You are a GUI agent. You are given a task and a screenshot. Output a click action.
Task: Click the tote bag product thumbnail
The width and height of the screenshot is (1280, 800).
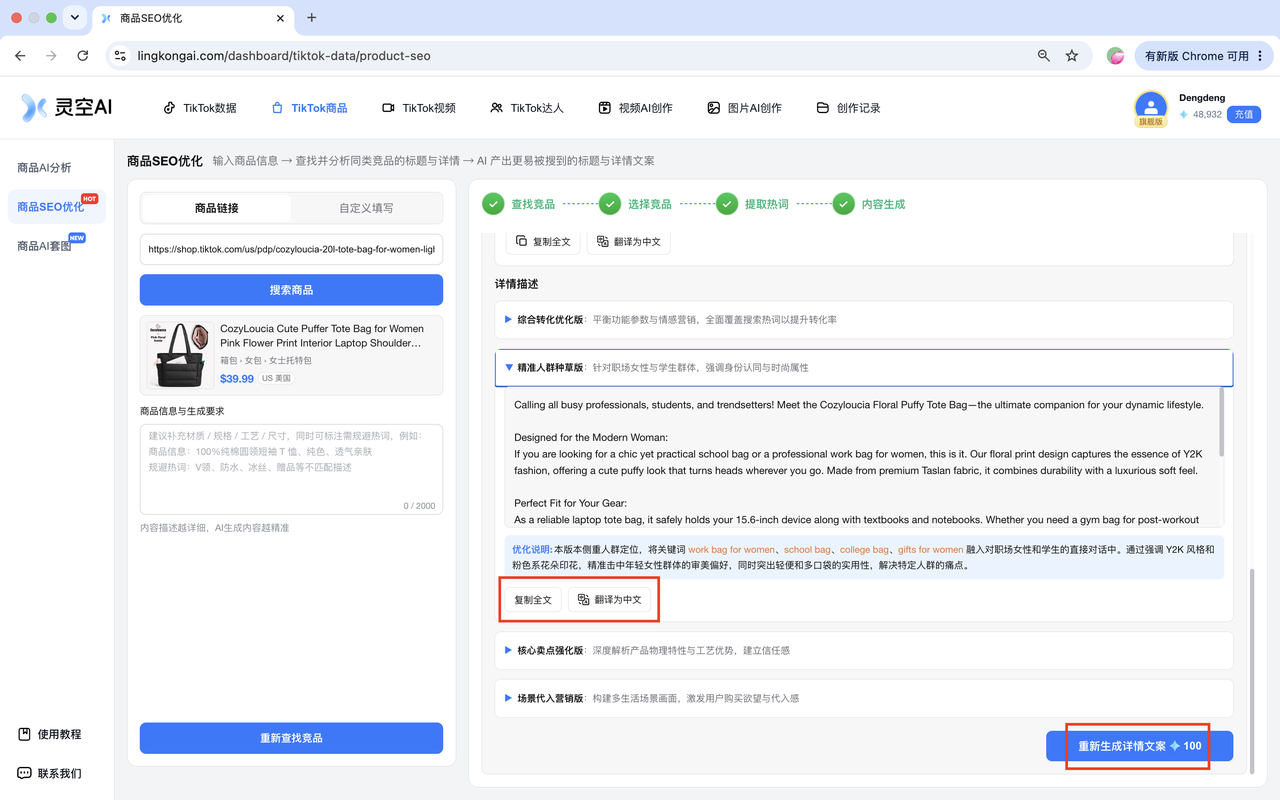point(181,355)
